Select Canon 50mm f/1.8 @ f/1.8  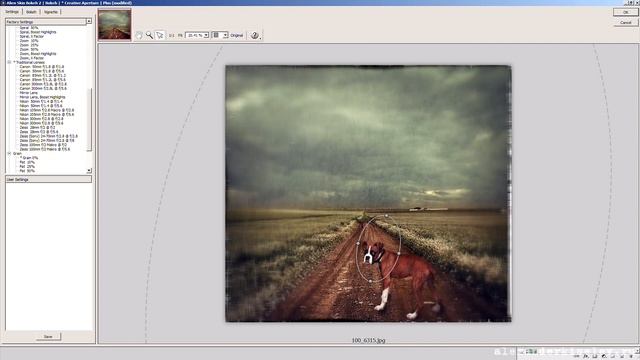(x=42, y=67)
